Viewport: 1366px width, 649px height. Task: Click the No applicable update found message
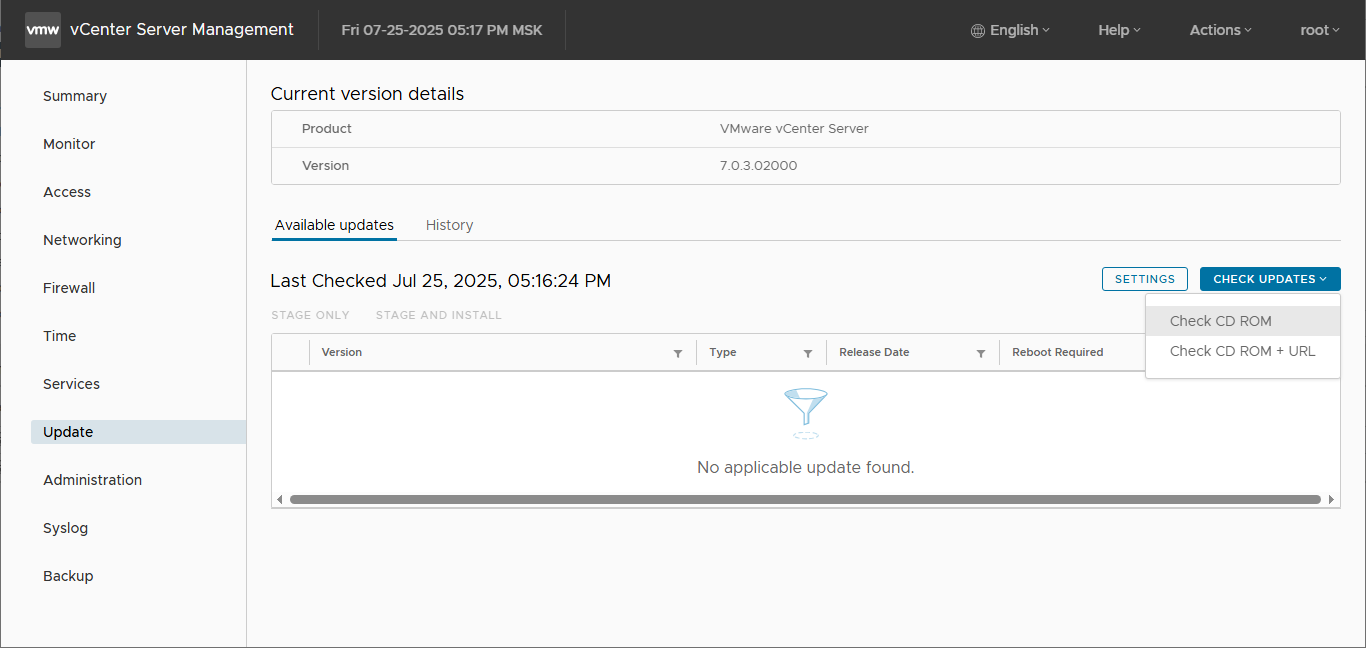[806, 467]
